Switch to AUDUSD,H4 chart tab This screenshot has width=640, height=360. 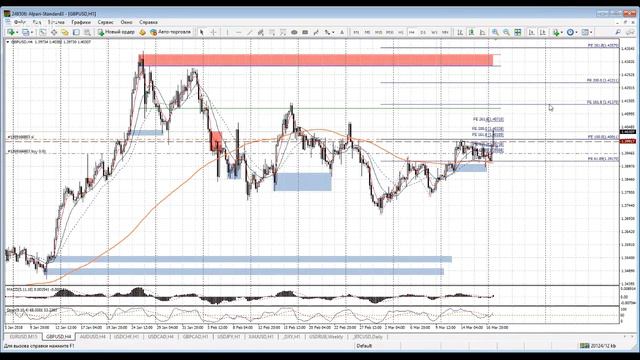coord(93,337)
